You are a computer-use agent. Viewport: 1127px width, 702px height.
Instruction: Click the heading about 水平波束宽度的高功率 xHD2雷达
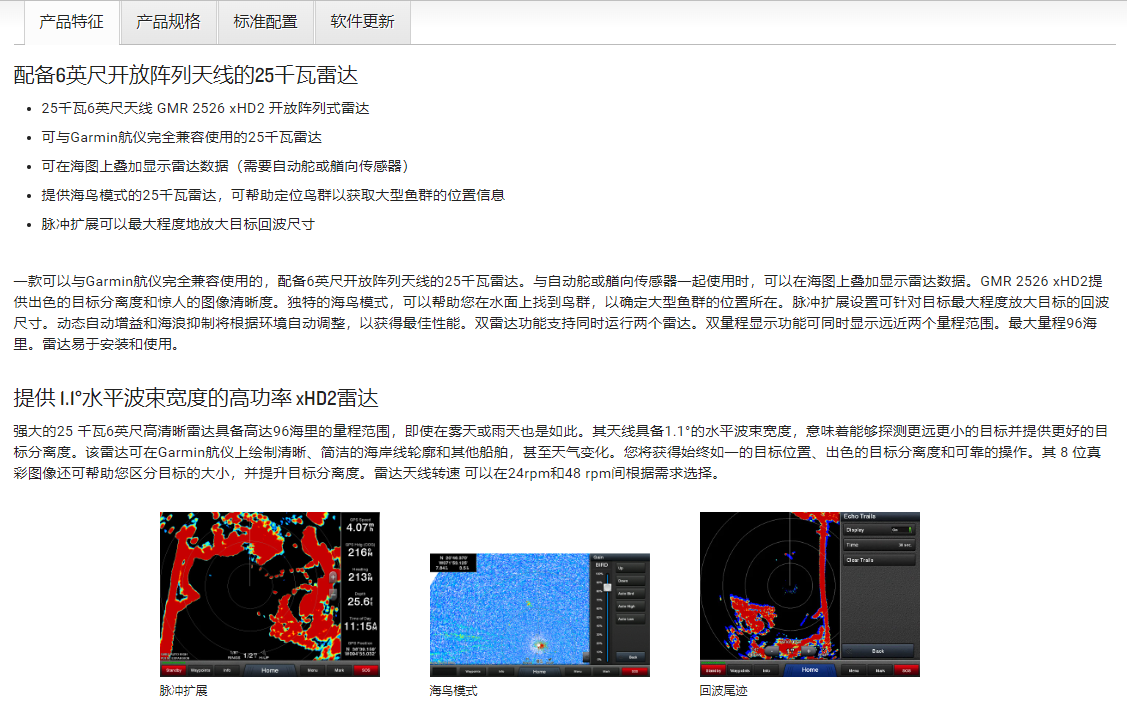[x=196, y=398]
